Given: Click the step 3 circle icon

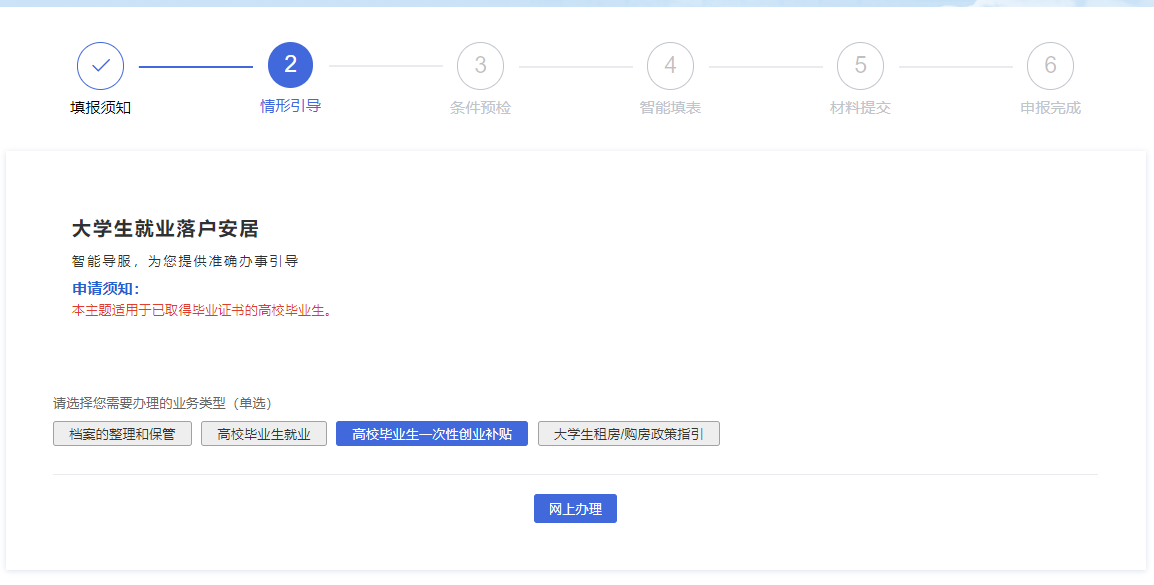Looking at the screenshot, I should coord(480,66).
